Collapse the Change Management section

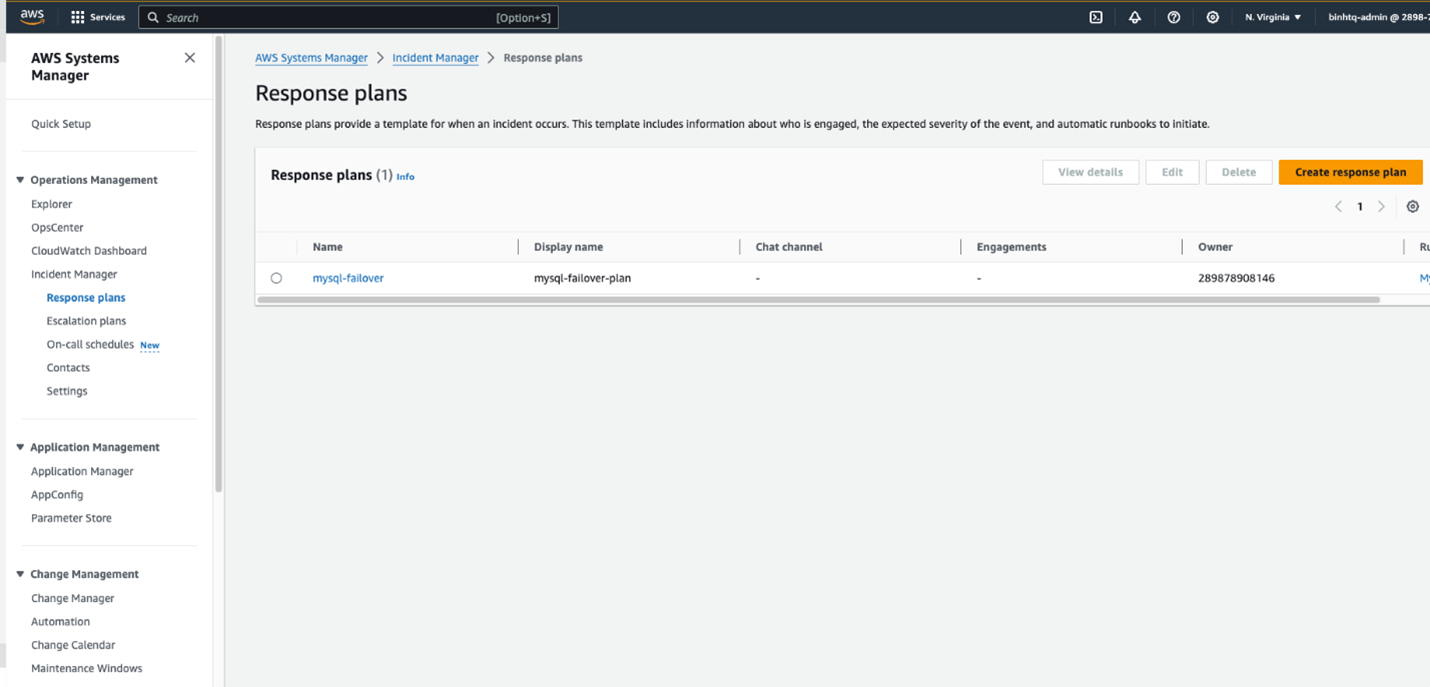(20, 574)
